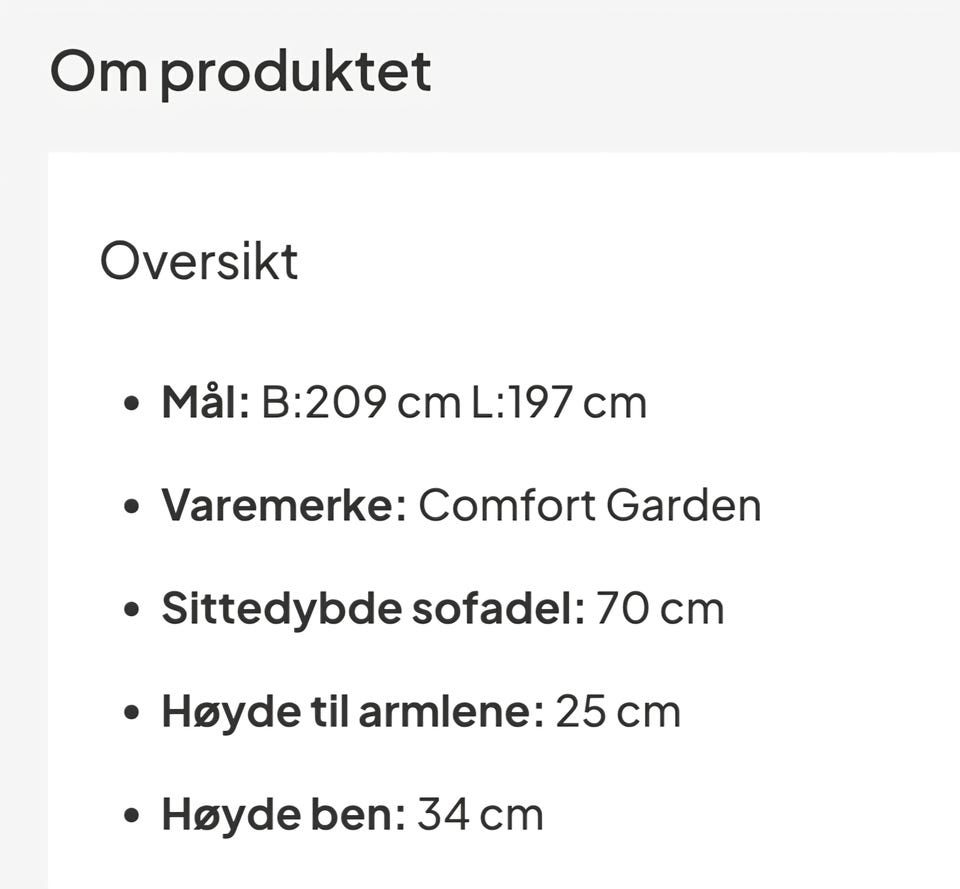Click the 'L:197 cm' length value

(559, 403)
